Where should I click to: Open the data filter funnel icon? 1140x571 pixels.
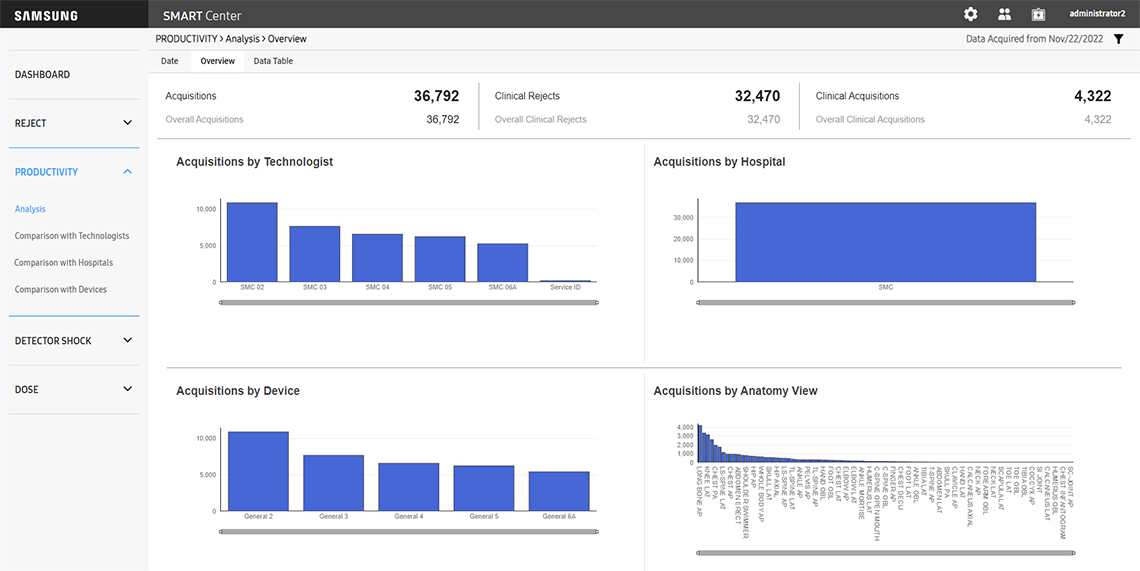point(1119,39)
